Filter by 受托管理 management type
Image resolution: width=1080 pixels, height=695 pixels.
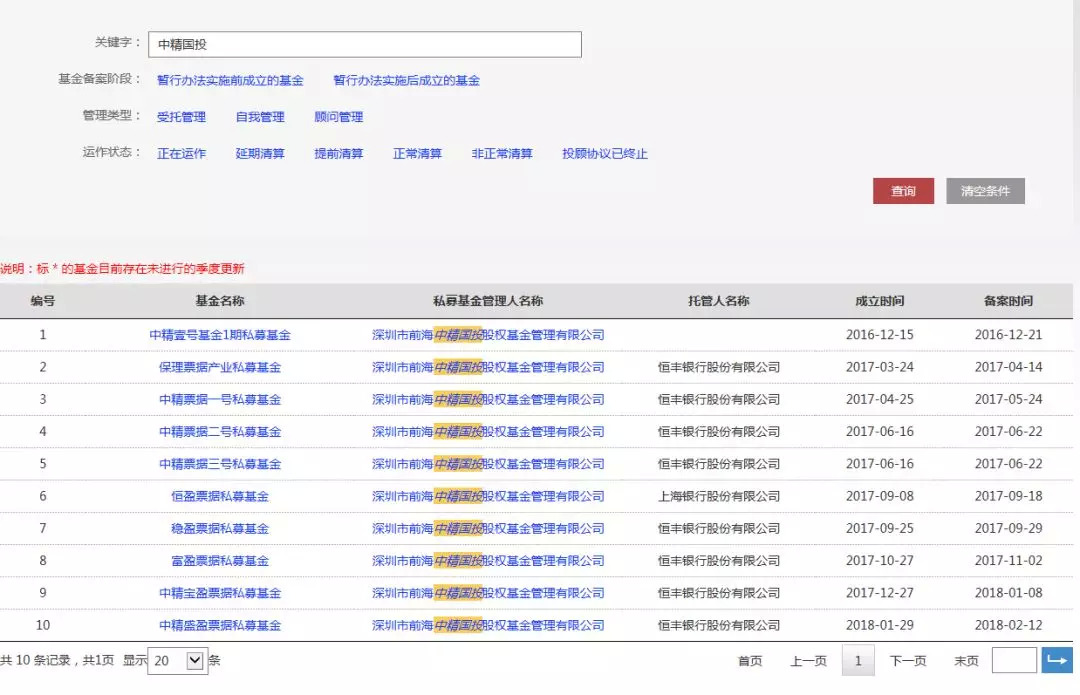pos(181,117)
